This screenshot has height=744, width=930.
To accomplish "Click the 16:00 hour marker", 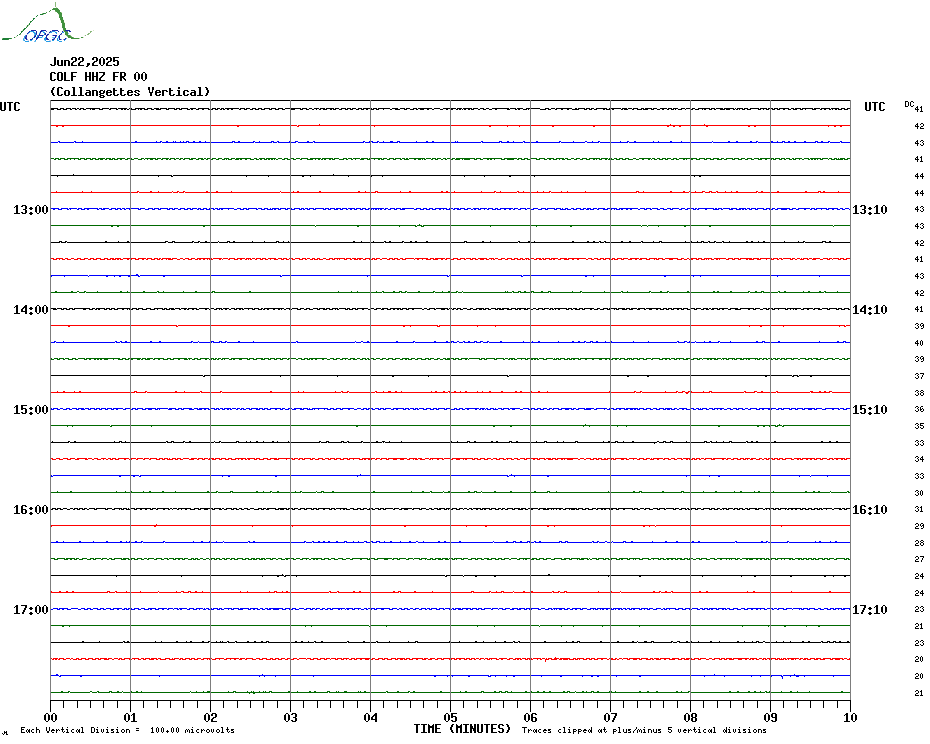I will (x=30, y=510).
